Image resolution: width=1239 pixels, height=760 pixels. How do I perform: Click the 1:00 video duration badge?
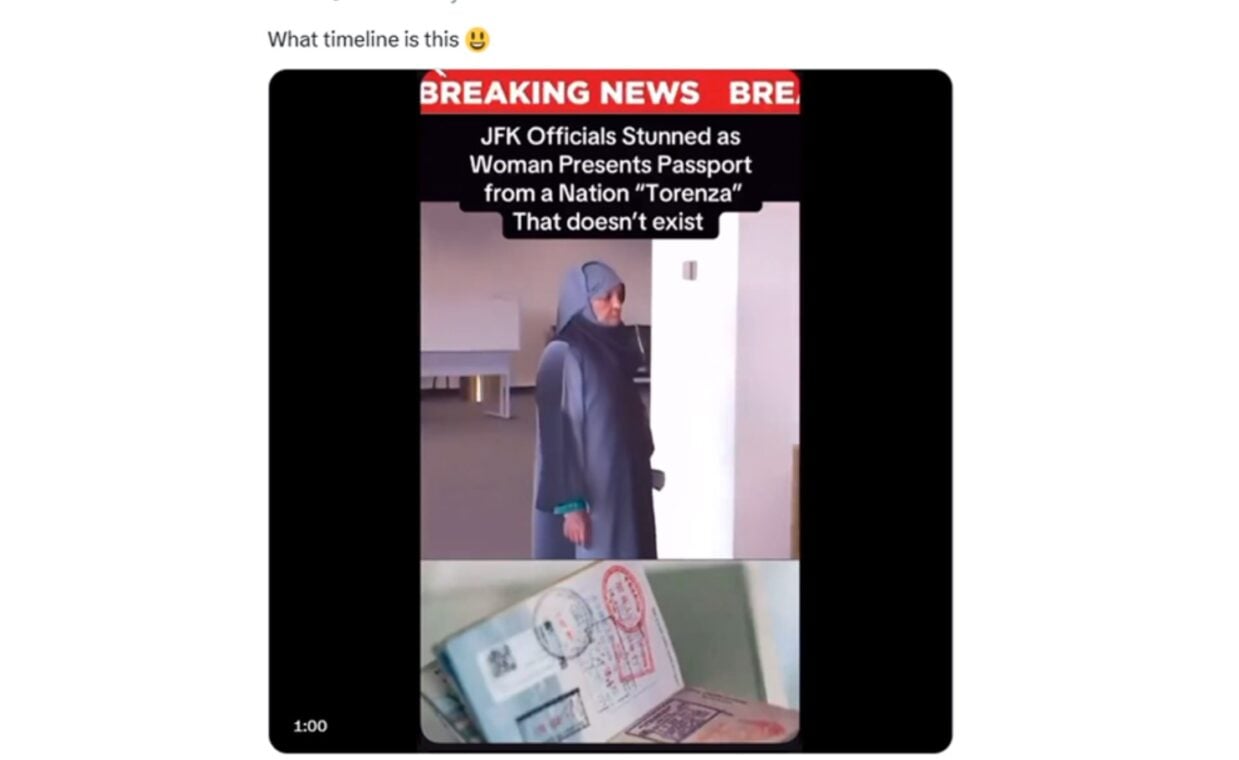coord(310,726)
